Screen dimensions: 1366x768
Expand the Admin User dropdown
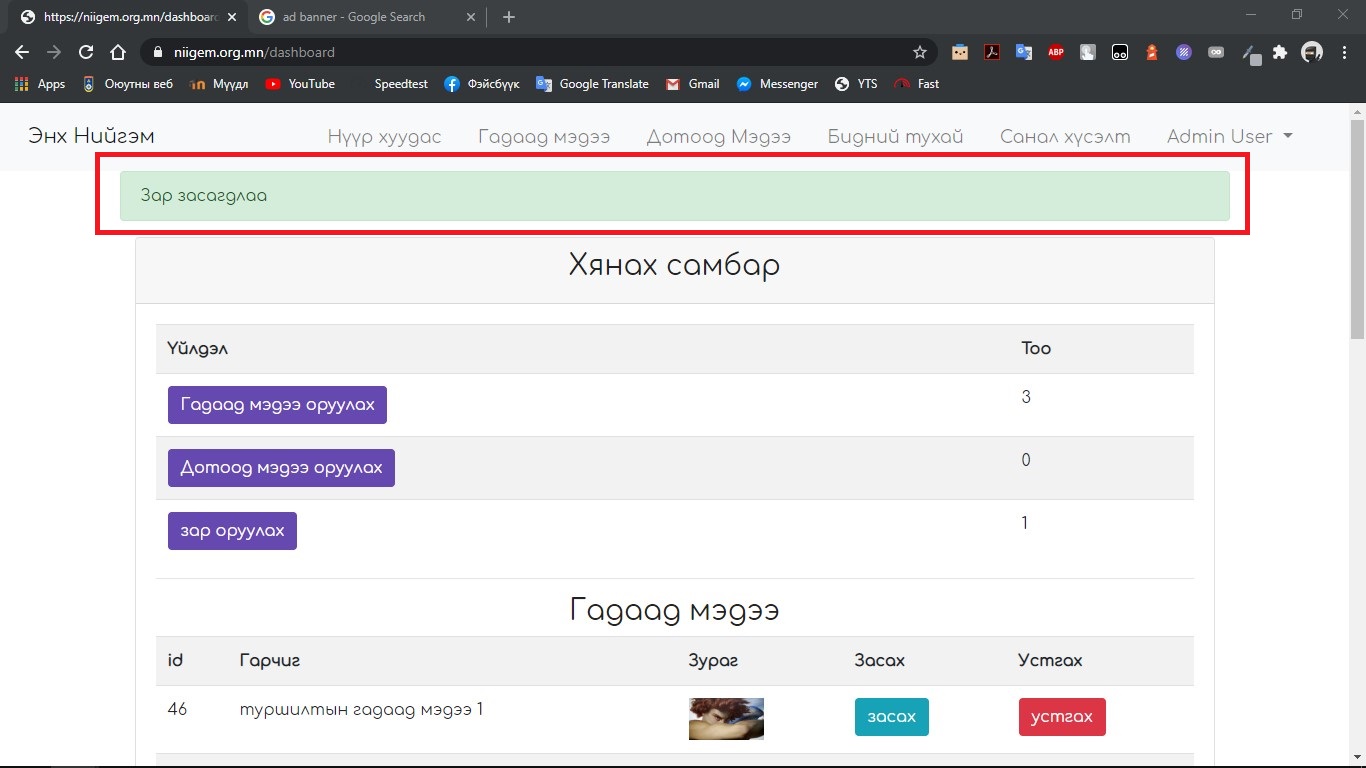click(1229, 137)
